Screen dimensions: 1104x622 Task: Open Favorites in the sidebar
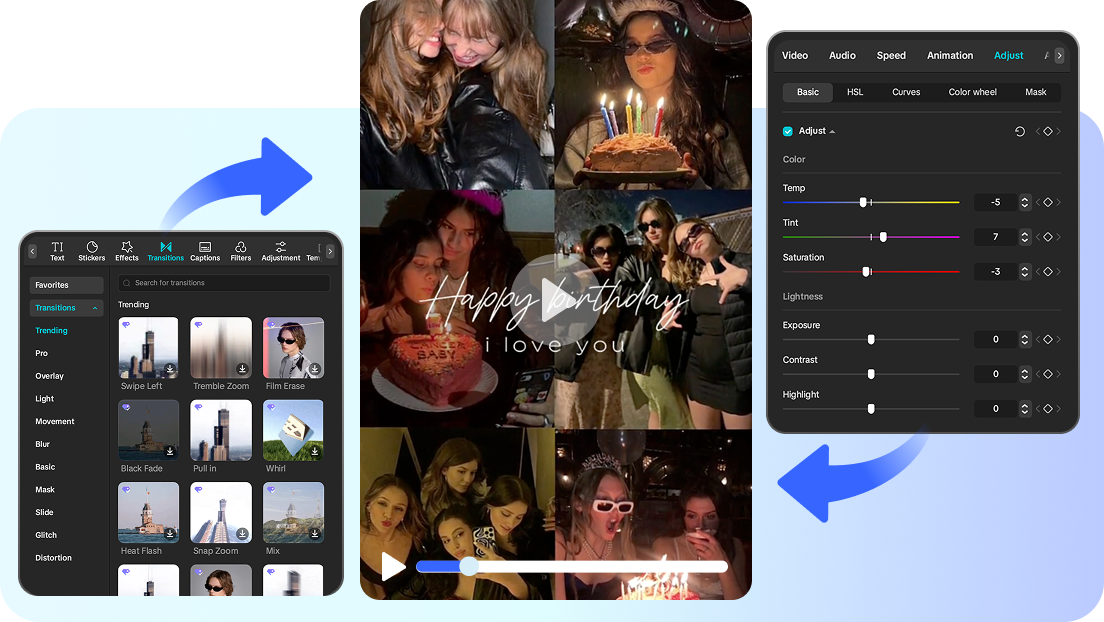pos(66,285)
